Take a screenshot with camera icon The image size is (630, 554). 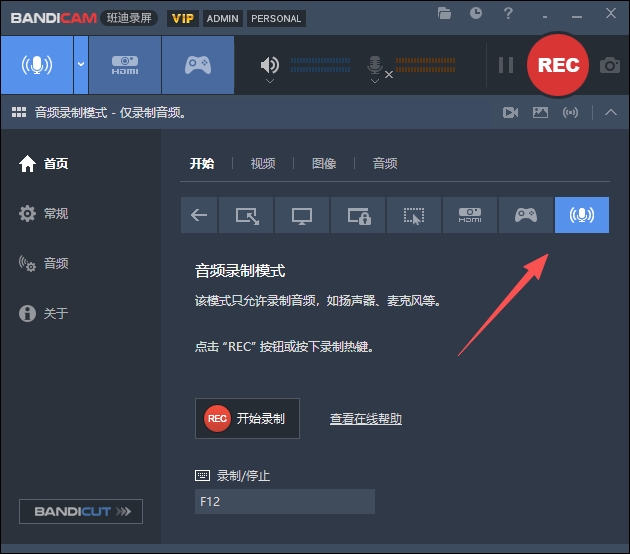(x=610, y=65)
